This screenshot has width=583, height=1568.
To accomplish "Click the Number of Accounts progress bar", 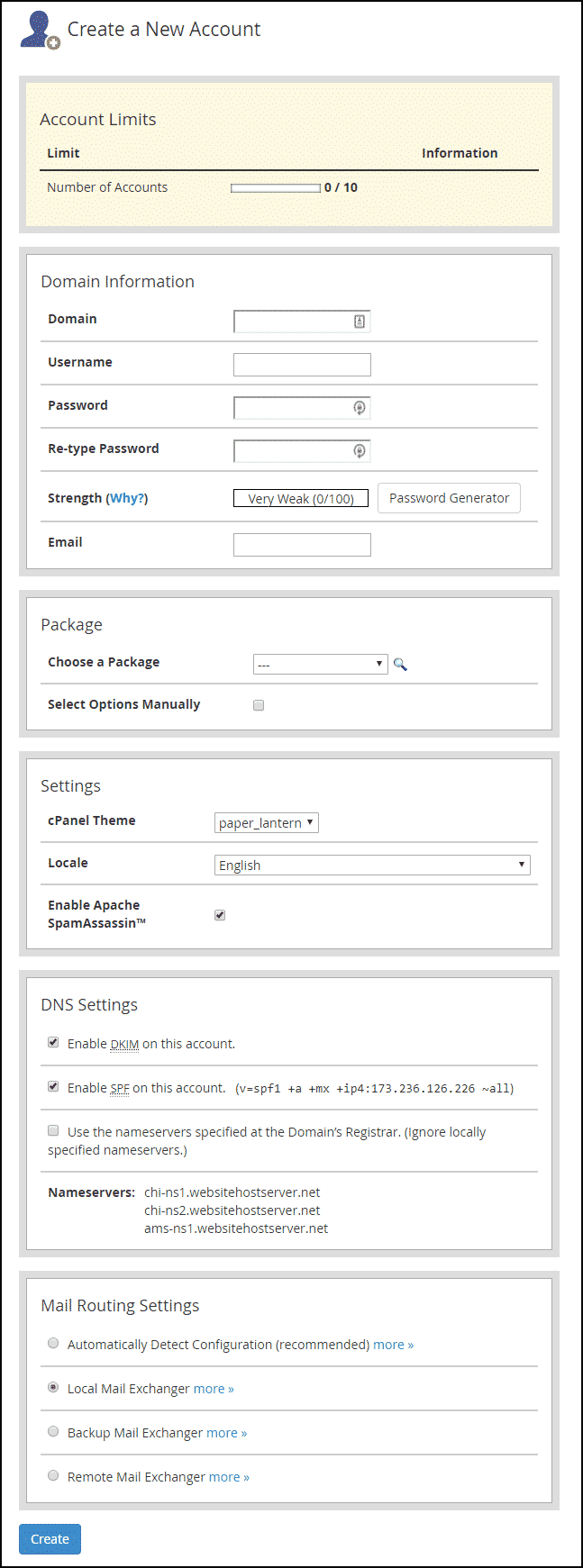I will point(276,188).
